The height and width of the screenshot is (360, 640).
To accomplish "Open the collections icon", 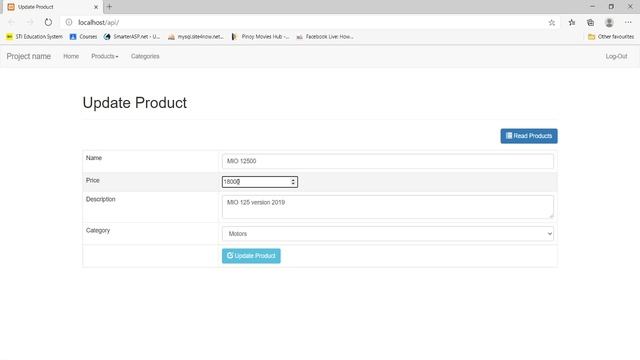I will [590, 22].
